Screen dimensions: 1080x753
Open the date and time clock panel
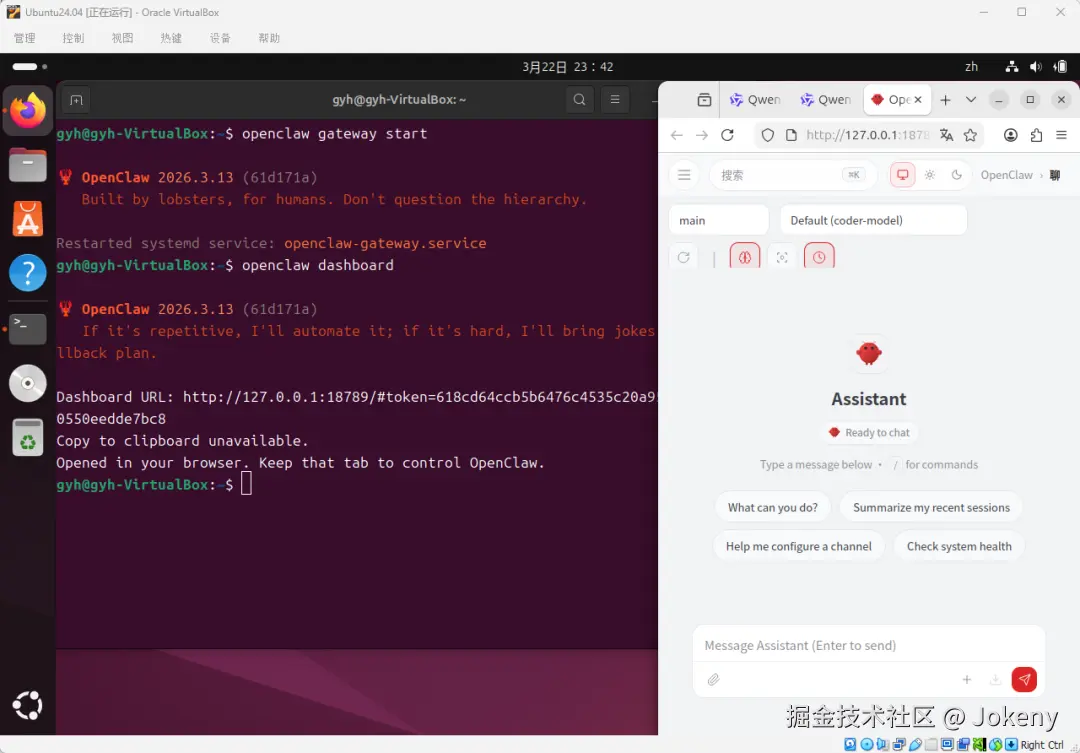(x=567, y=67)
